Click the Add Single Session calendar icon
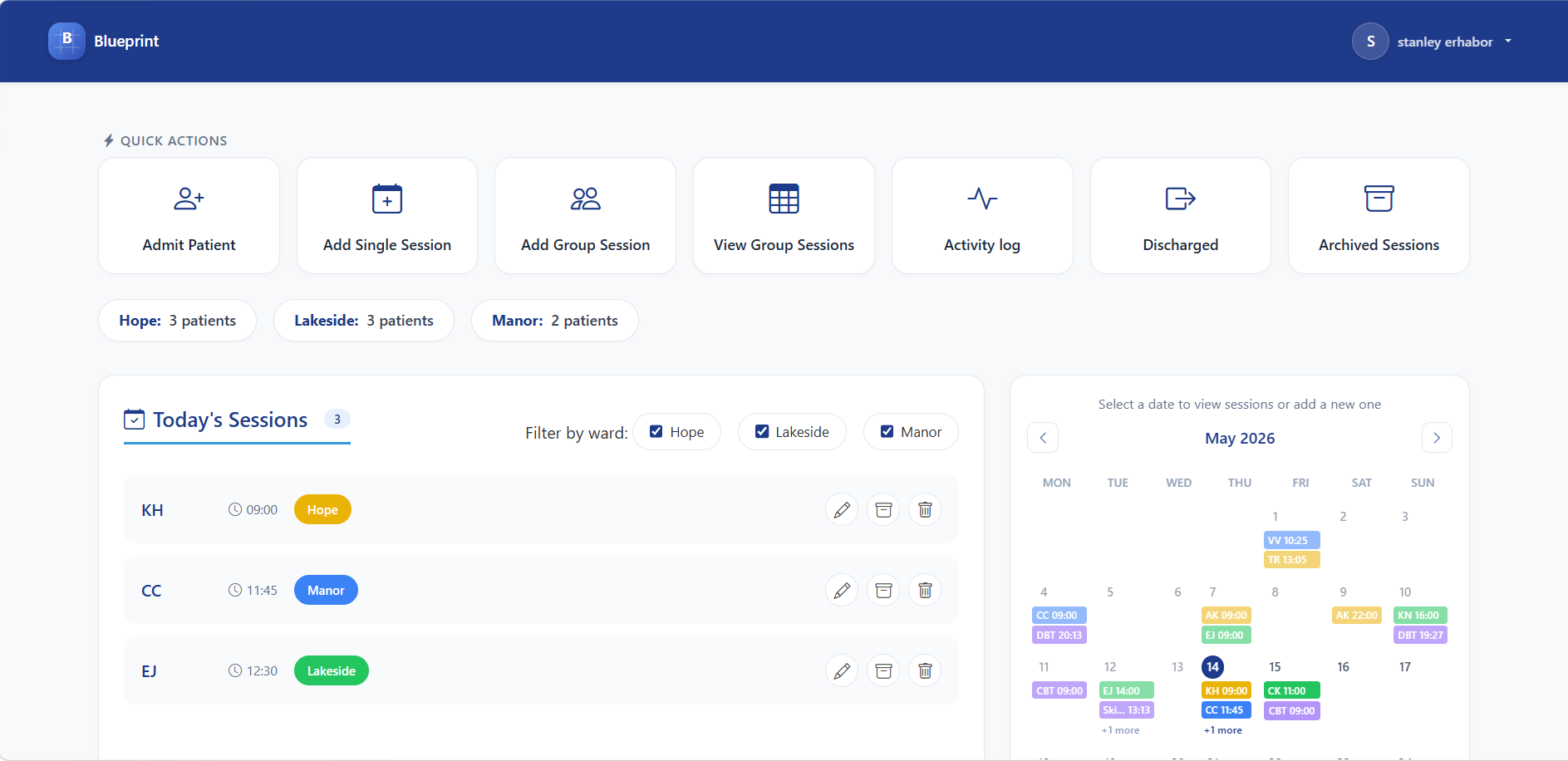Screen dimensions: 1568x761 [387, 199]
